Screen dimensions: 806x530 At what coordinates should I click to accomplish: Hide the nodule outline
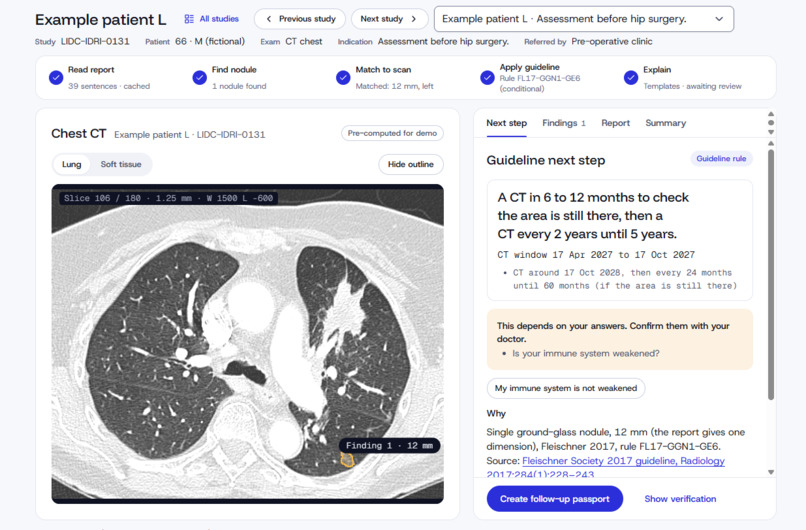(x=411, y=164)
